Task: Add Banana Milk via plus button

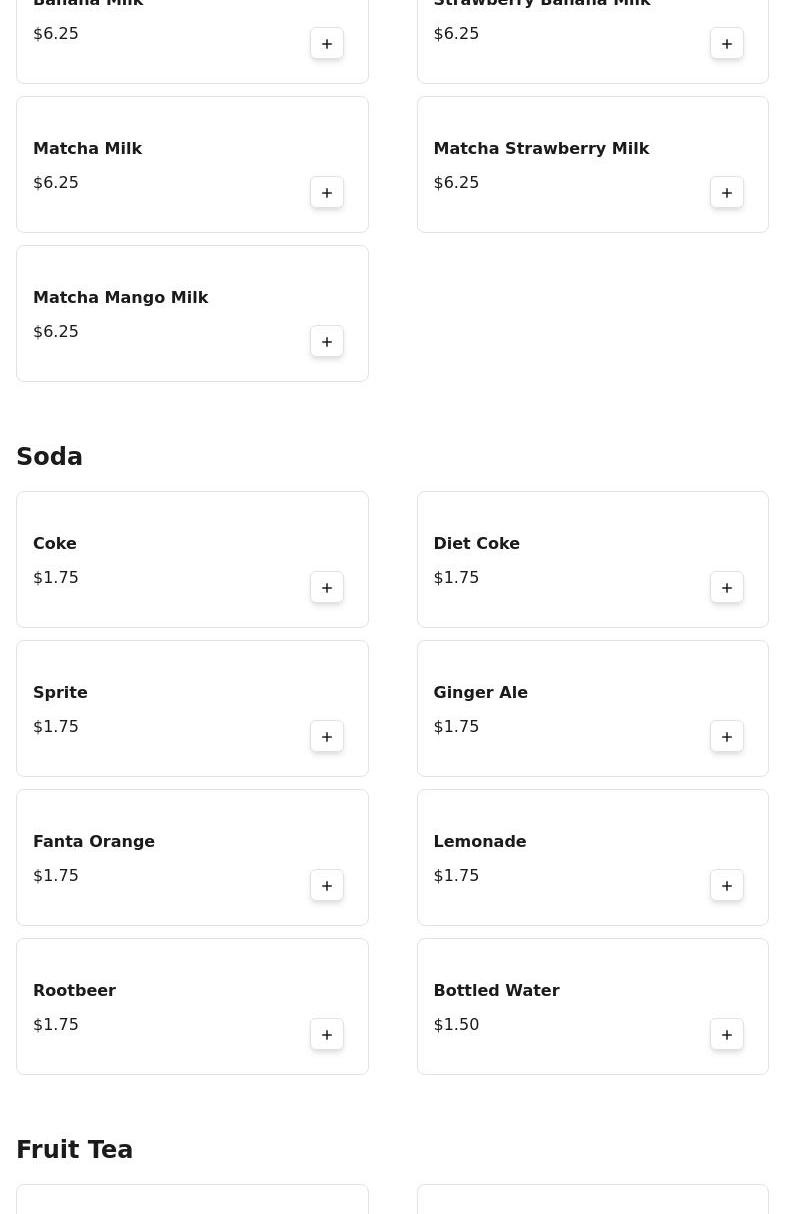Action: pos(327,43)
